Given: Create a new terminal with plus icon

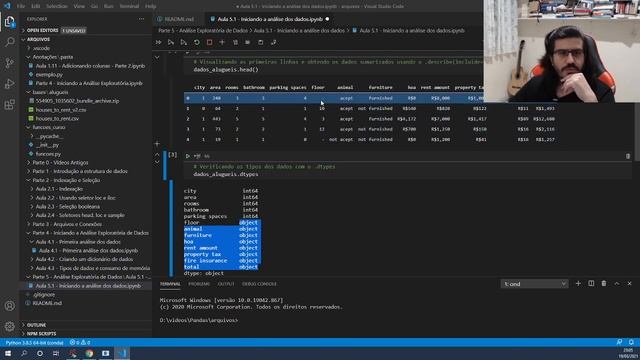Looking at the screenshot, I should pyautogui.click(x=578, y=284).
